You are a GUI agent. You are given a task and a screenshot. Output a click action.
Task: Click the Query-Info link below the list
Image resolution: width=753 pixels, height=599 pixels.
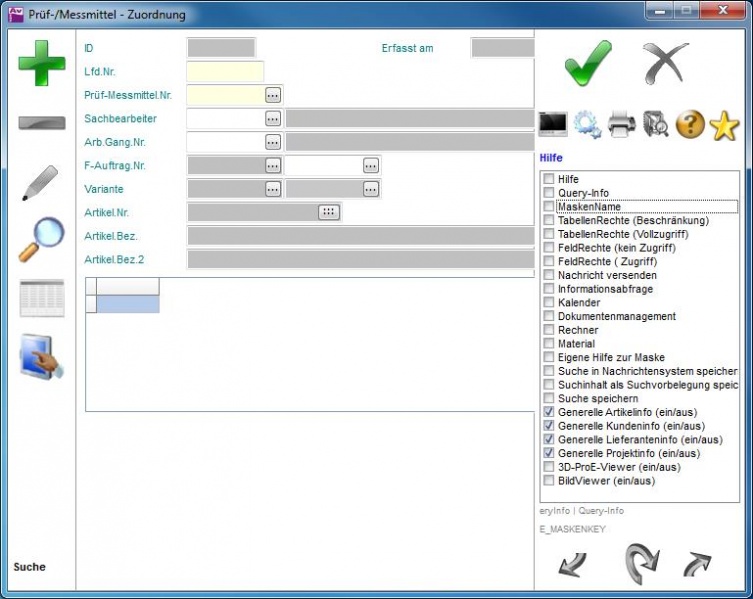(x=601, y=510)
